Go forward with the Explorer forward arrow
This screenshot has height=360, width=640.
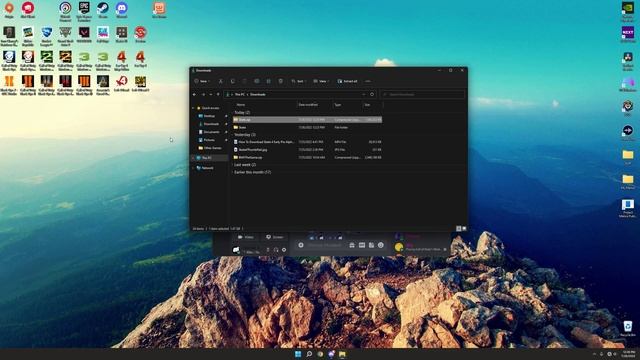[x=203, y=94]
